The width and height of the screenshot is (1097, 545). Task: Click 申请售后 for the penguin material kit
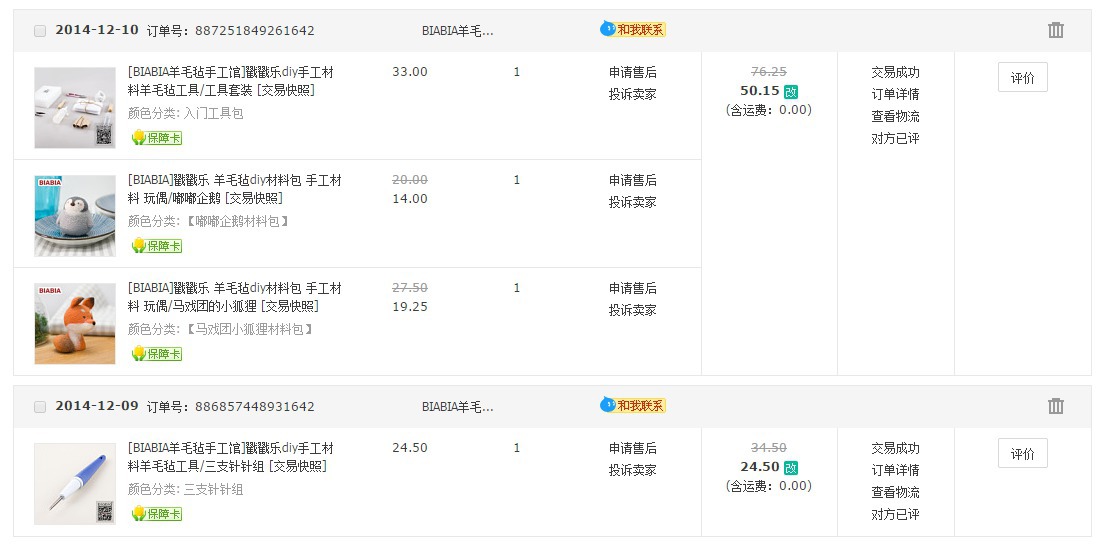click(x=633, y=180)
